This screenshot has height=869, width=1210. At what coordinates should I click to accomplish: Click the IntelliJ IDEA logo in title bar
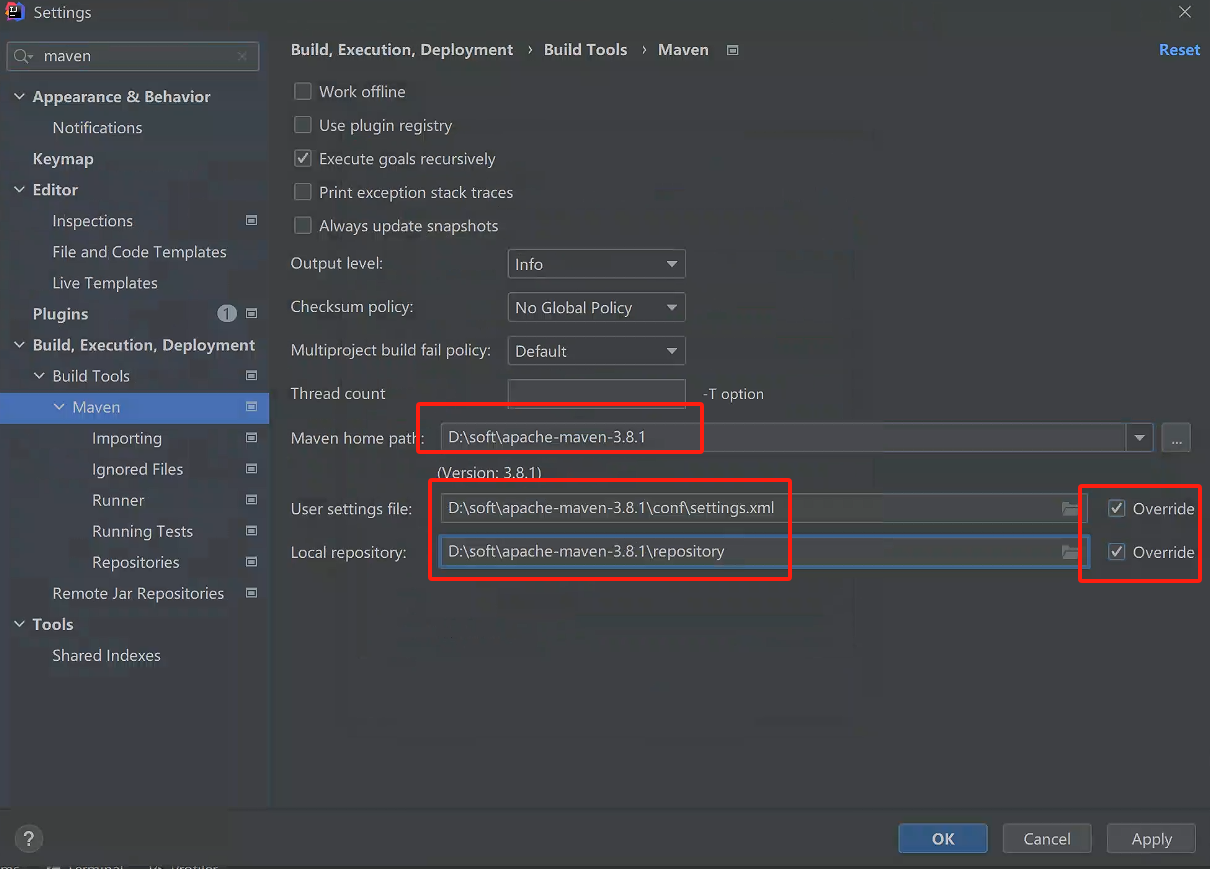[x=15, y=12]
